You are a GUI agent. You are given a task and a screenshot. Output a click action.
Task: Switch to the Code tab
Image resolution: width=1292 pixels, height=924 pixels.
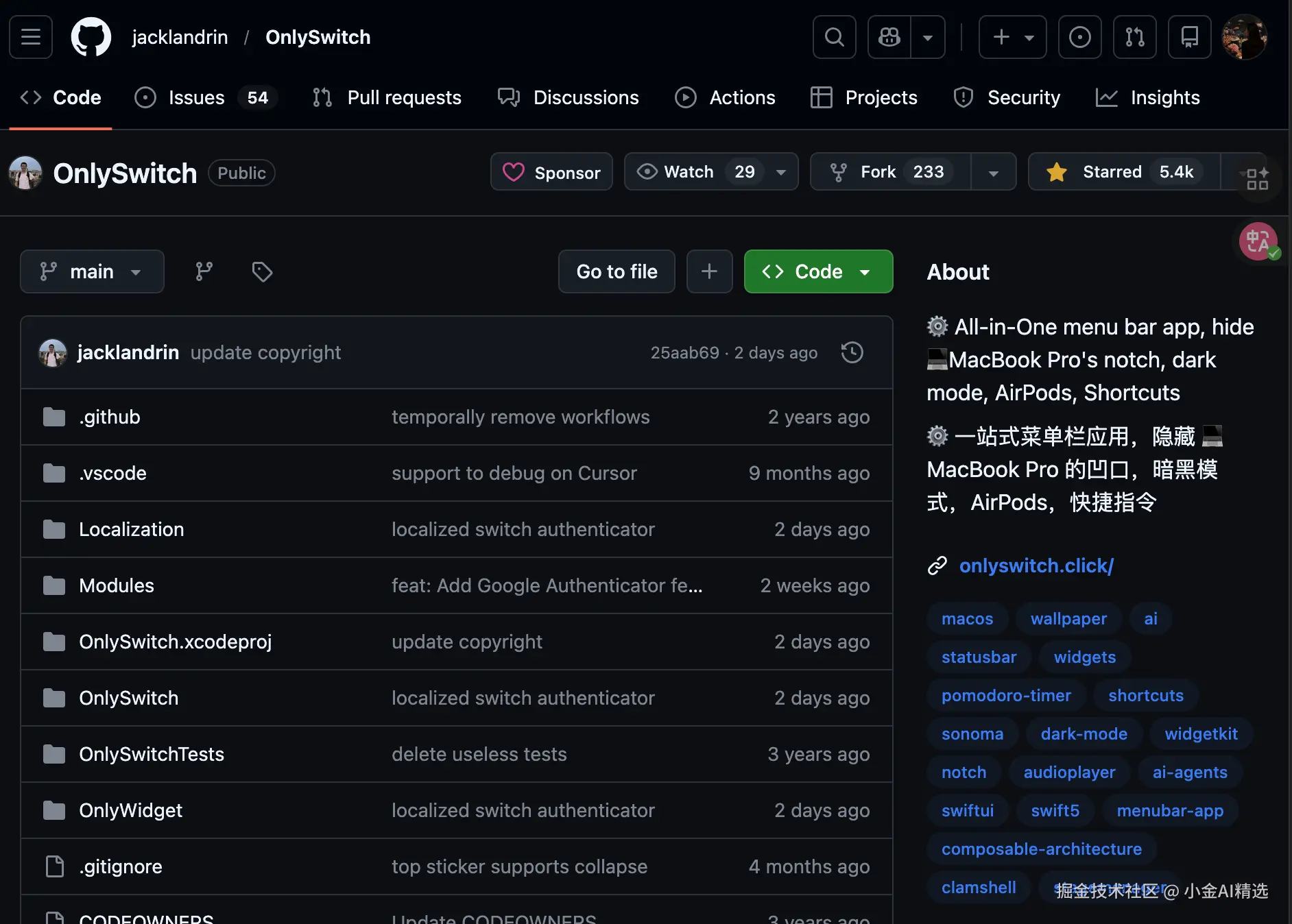point(61,97)
